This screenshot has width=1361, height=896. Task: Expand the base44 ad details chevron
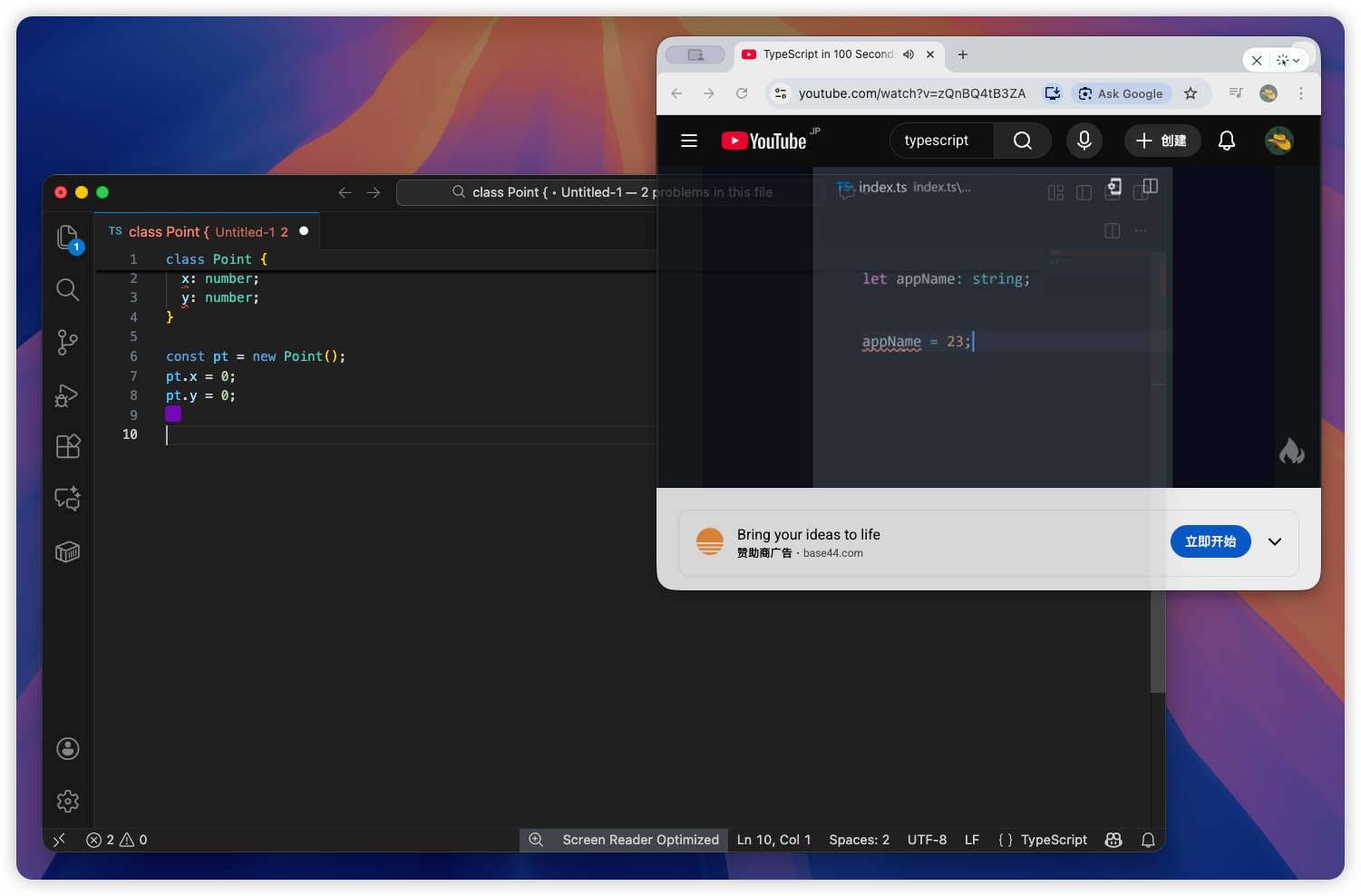(x=1275, y=541)
